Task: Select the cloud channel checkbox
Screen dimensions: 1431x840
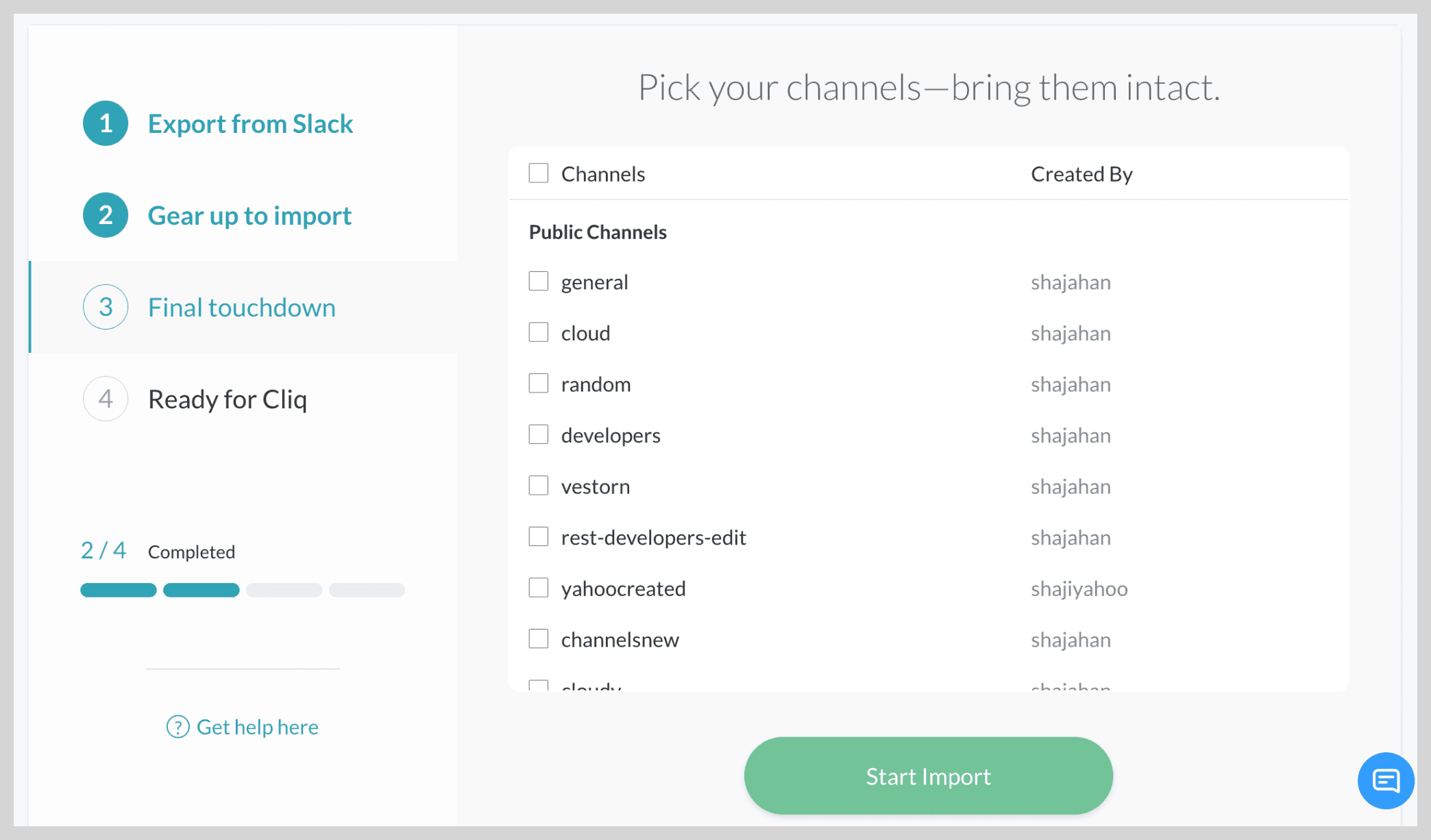Action: [x=539, y=332]
